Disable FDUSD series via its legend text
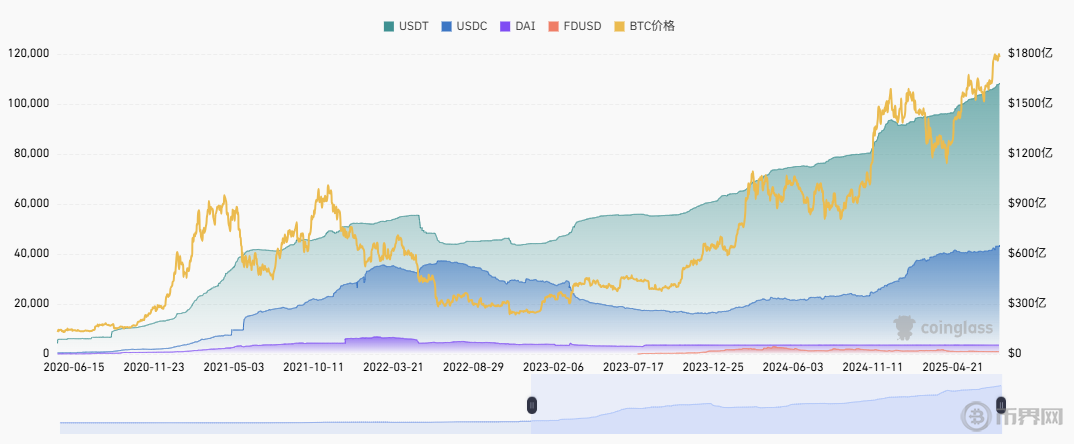The height and width of the screenshot is (444, 1074). (x=585, y=26)
